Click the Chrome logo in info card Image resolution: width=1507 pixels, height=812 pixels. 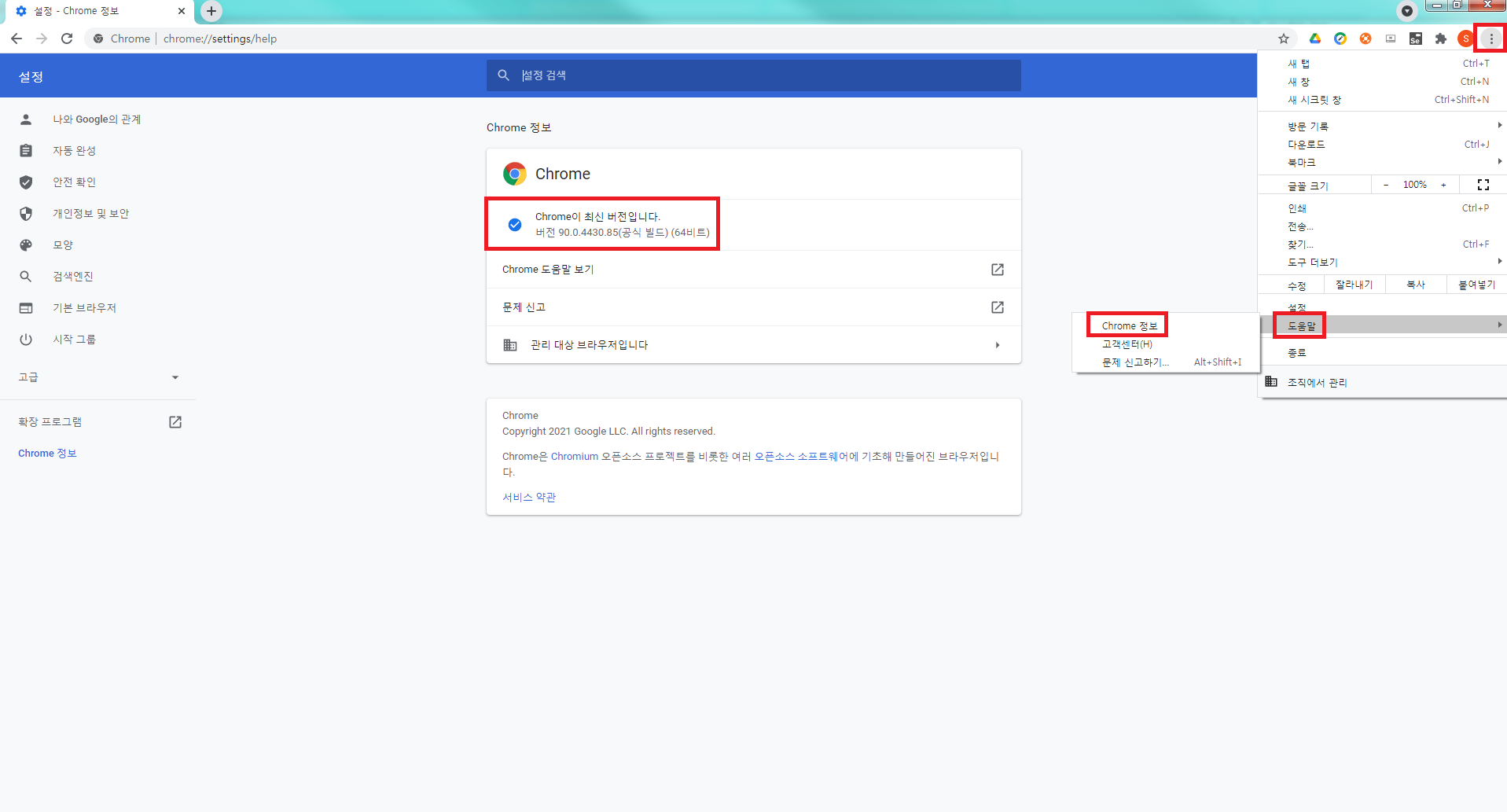click(x=515, y=174)
